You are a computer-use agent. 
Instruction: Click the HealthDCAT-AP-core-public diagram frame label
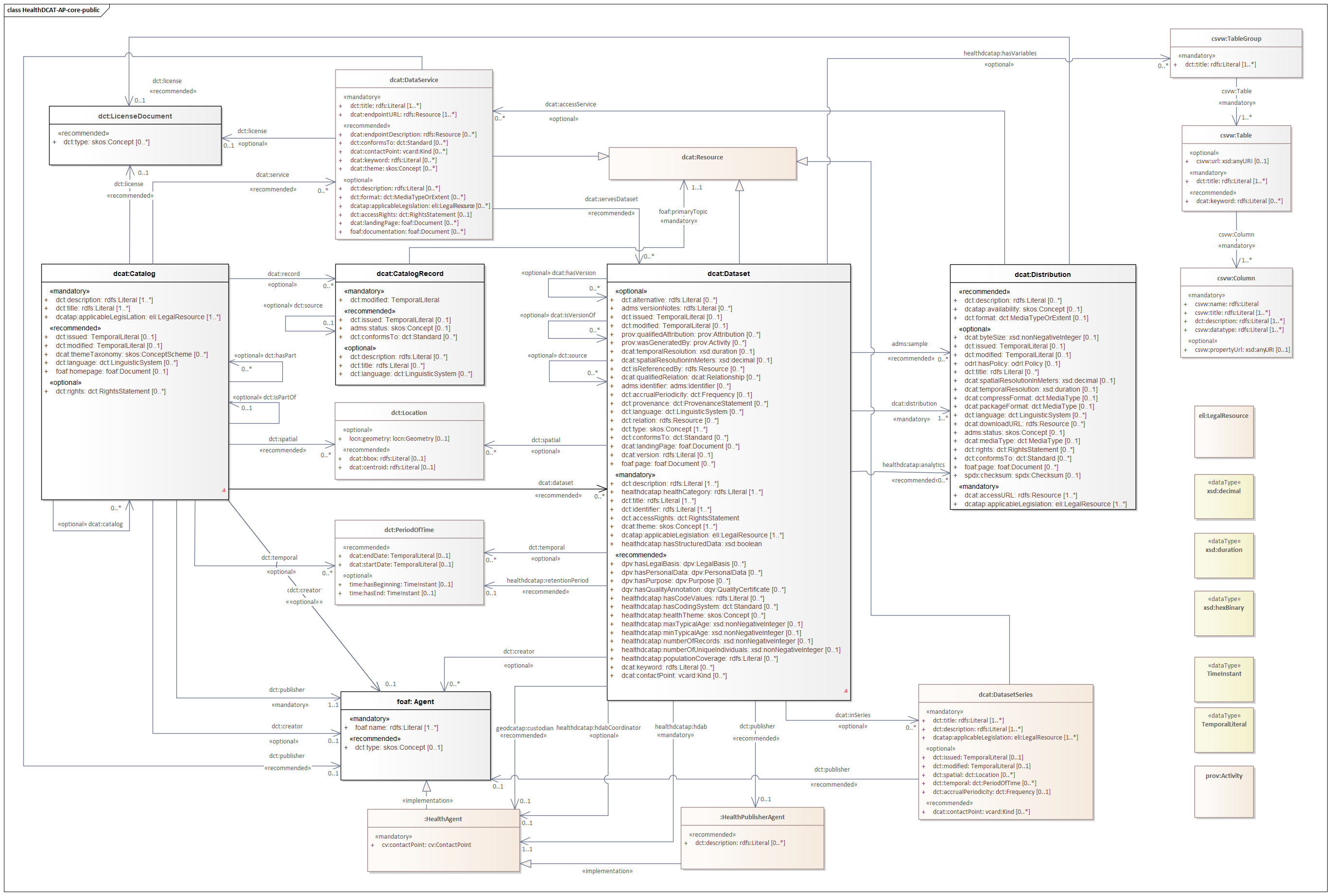pyautogui.click(x=54, y=10)
